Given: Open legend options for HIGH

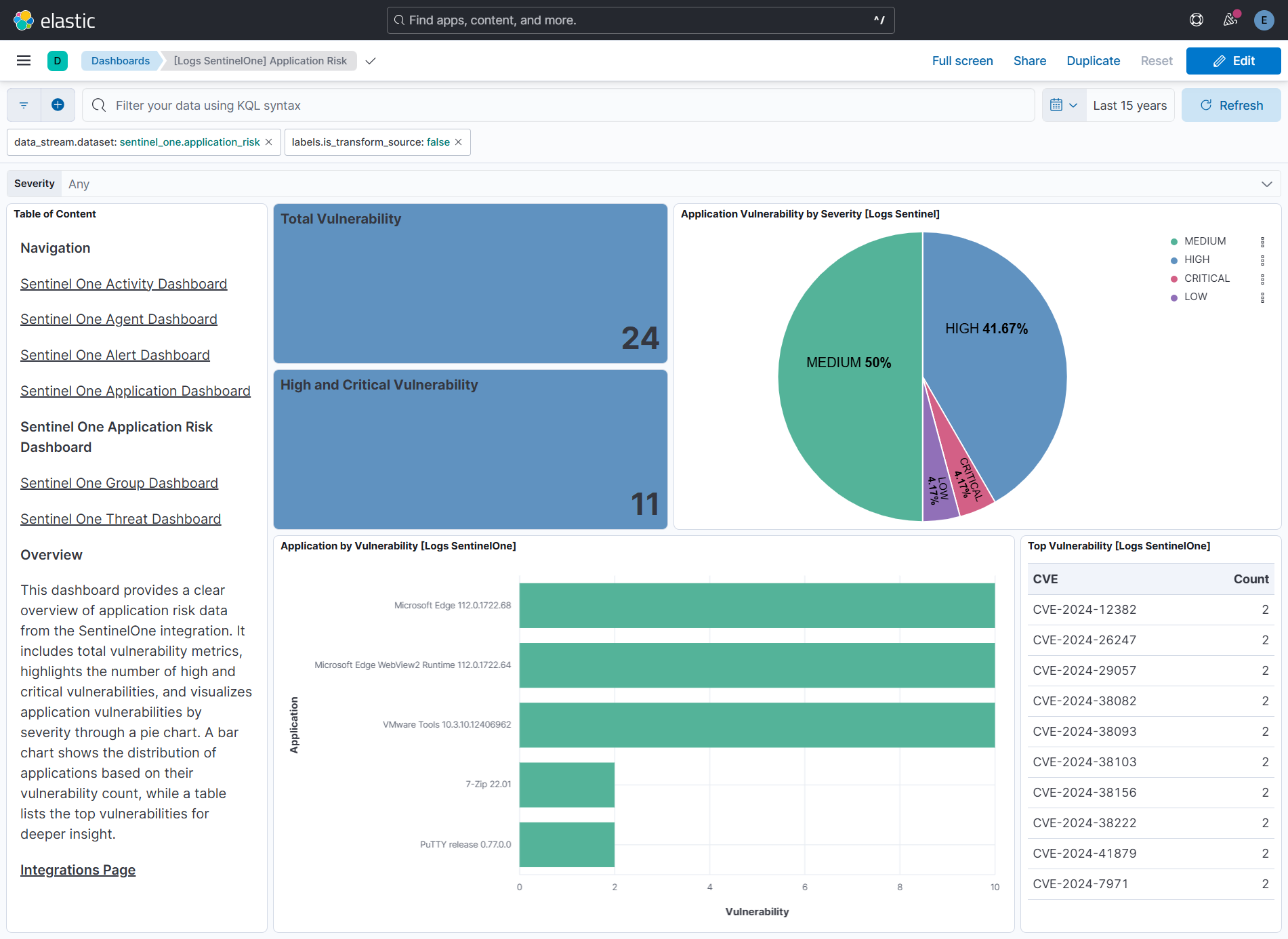Looking at the screenshot, I should pyautogui.click(x=1262, y=260).
